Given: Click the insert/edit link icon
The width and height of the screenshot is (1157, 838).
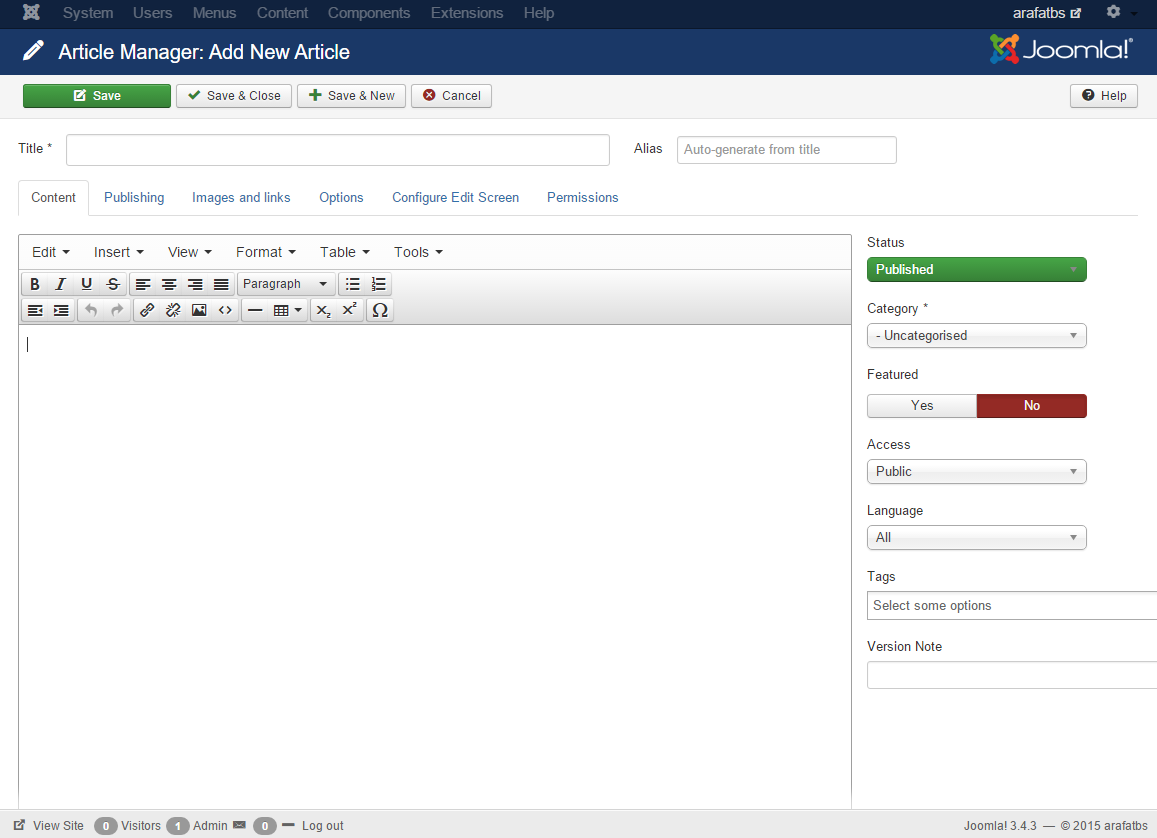Looking at the screenshot, I should coord(147,310).
